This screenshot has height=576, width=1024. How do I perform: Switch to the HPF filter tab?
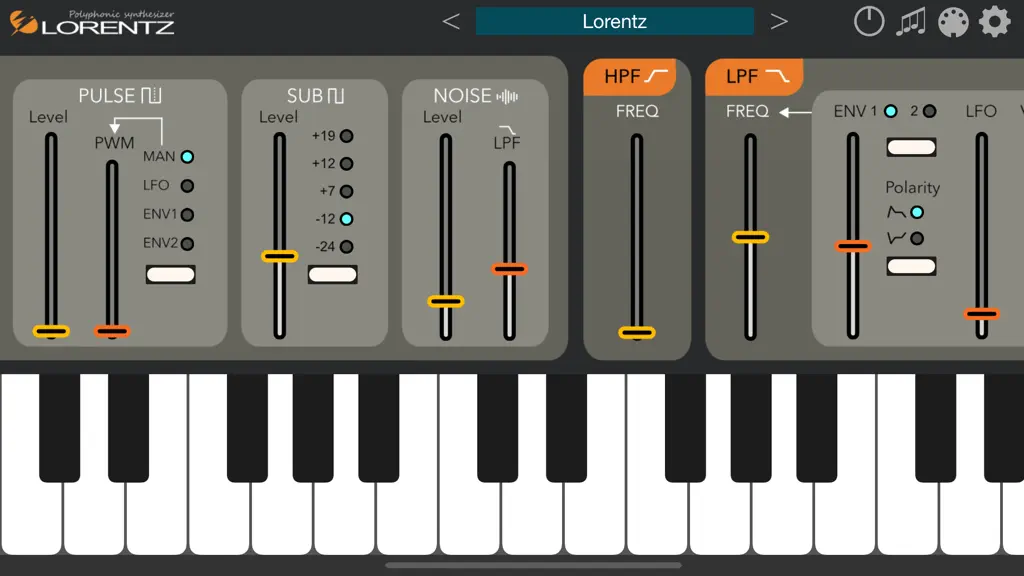(x=630, y=77)
